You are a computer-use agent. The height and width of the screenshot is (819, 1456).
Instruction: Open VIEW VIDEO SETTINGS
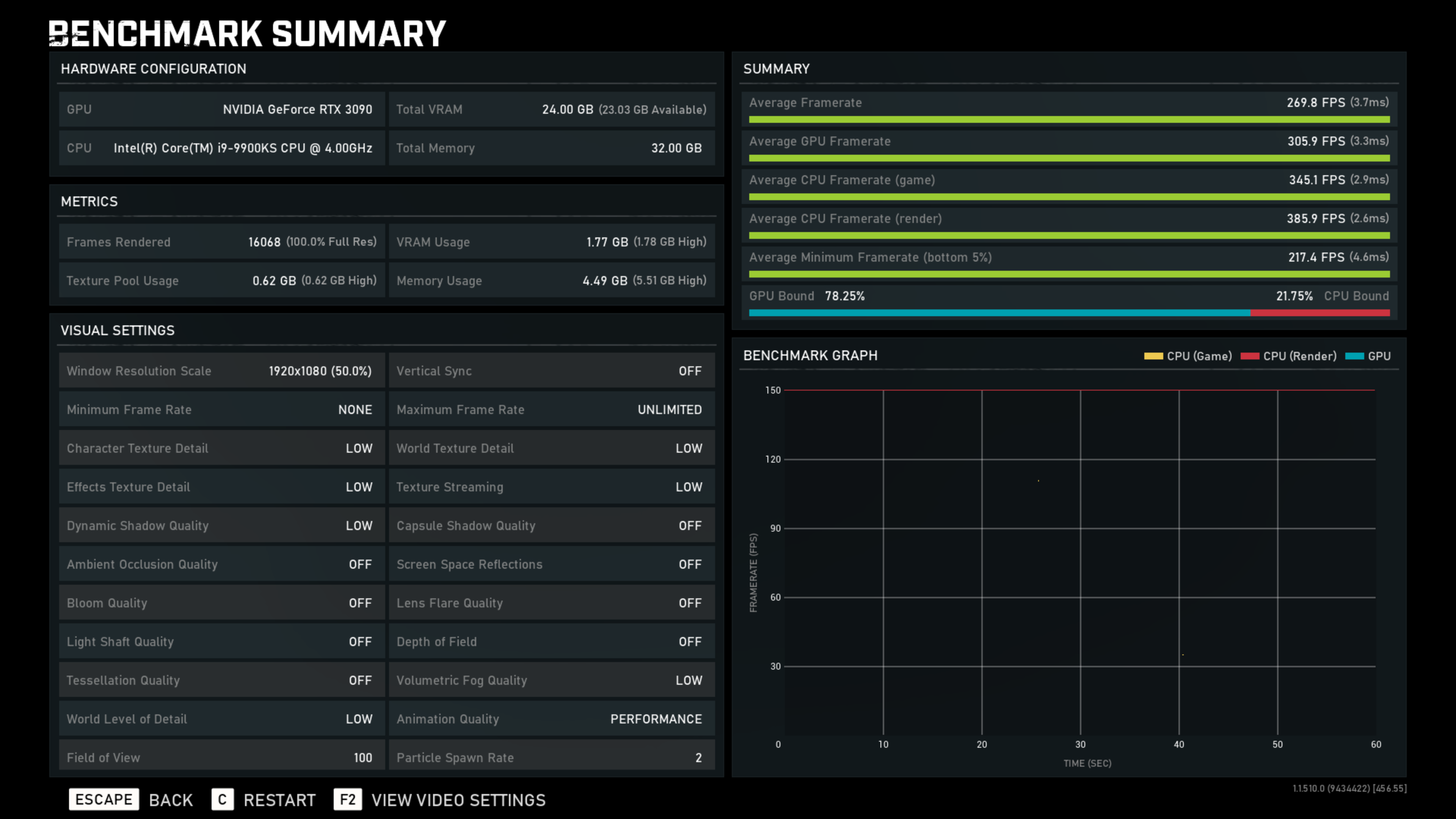pos(458,800)
